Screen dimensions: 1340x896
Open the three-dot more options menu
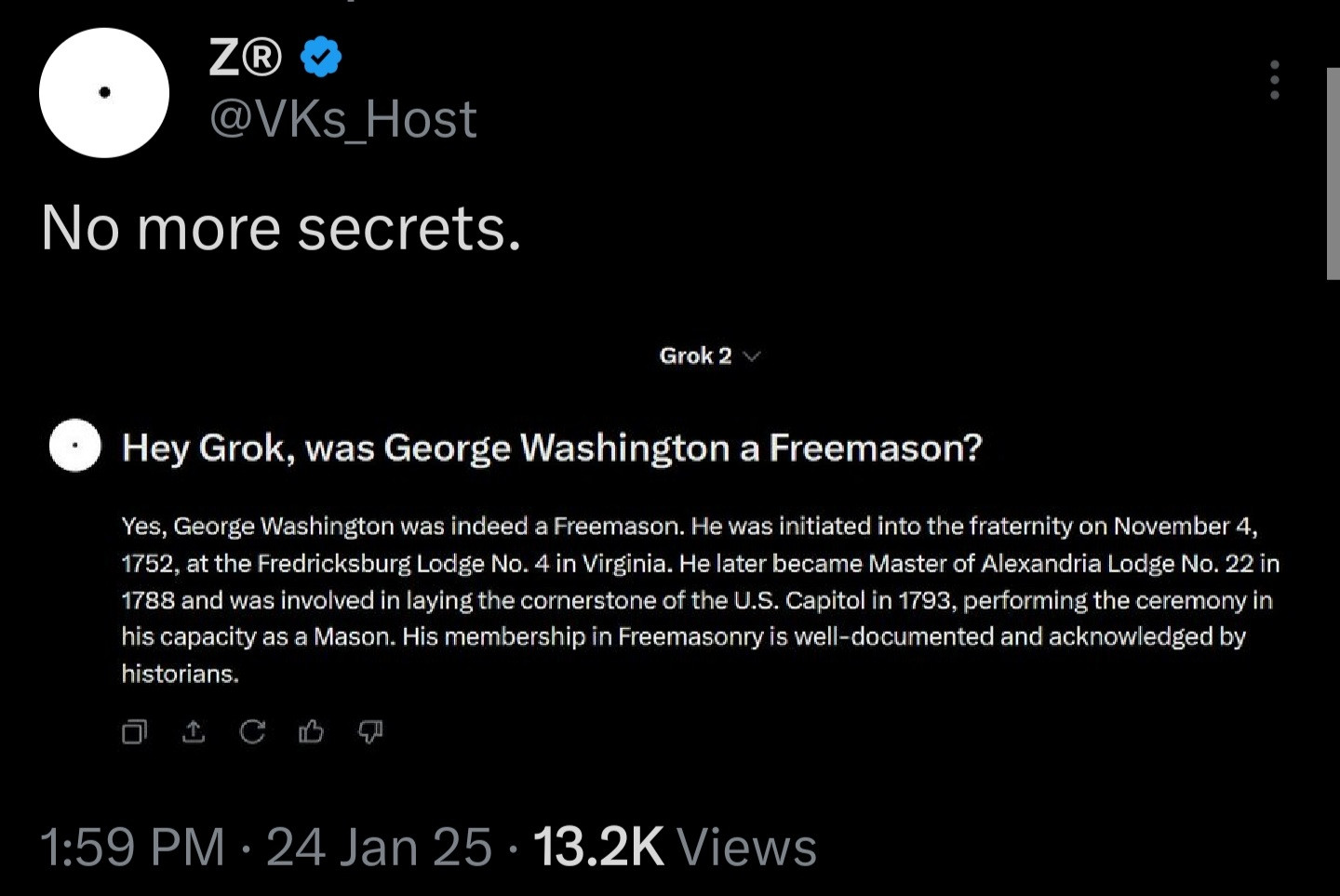[x=1274, y=80]
